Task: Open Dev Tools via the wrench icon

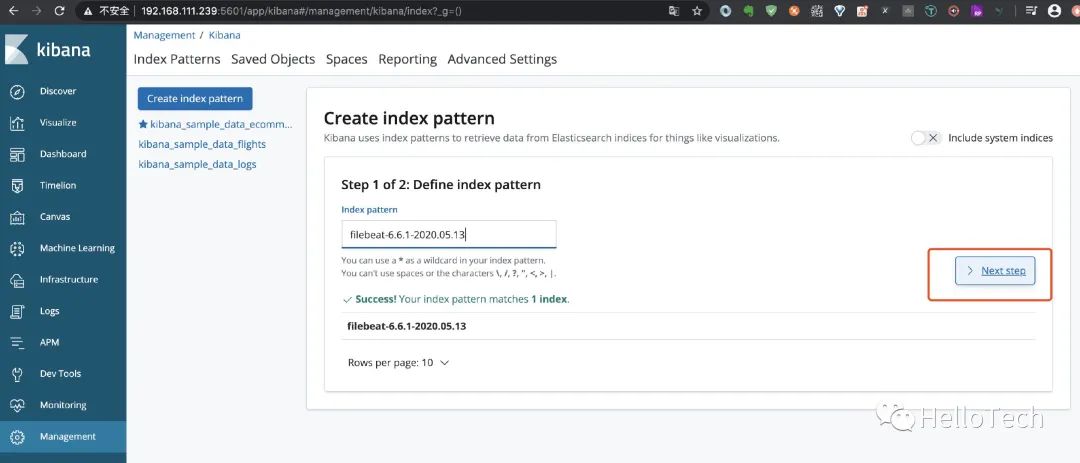Action: (17, 374)
